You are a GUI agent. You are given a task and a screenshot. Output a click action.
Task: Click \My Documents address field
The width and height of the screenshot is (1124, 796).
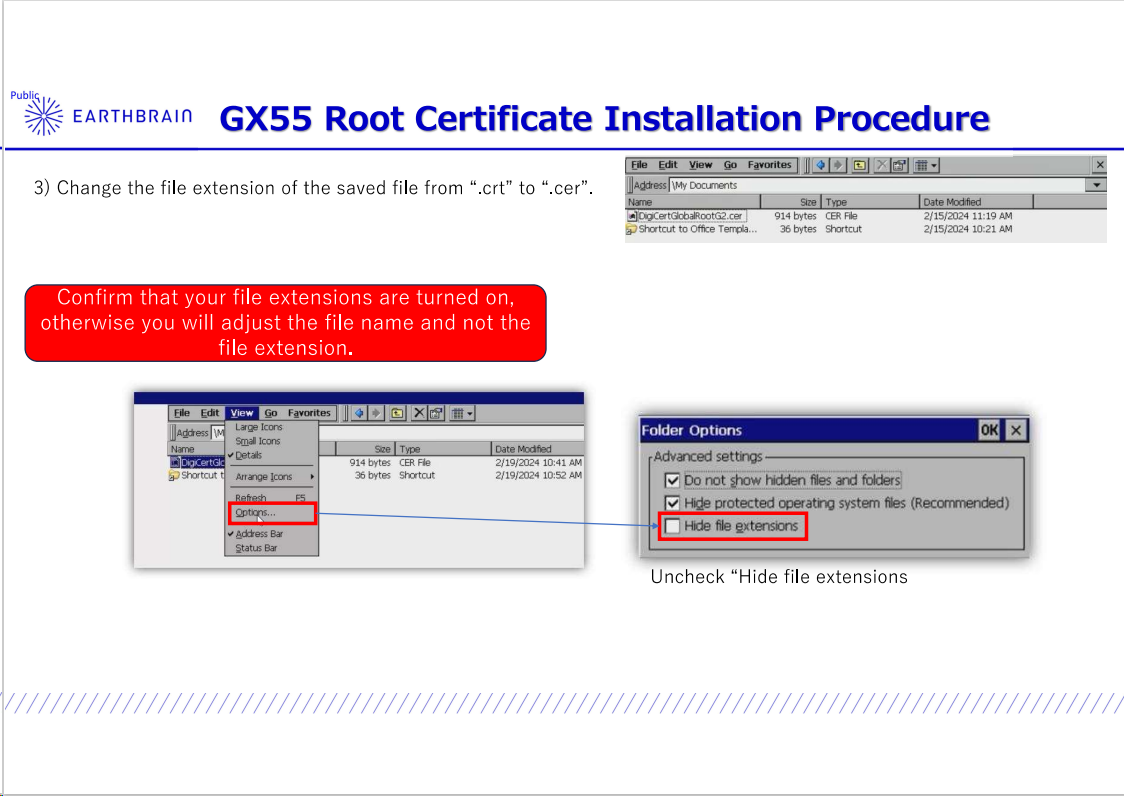coord(877,185)
